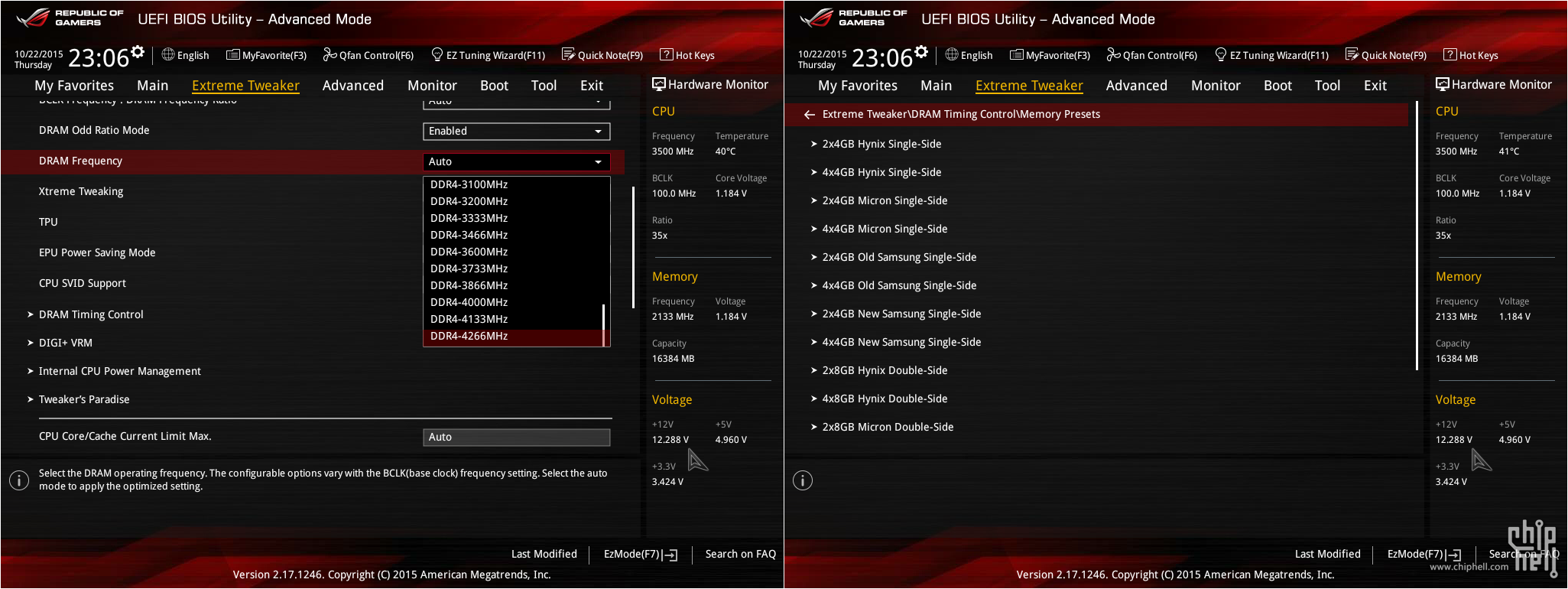Open MyFavorite(F3) in right window
The image size is (1568, 589).
pos(1050,55)
